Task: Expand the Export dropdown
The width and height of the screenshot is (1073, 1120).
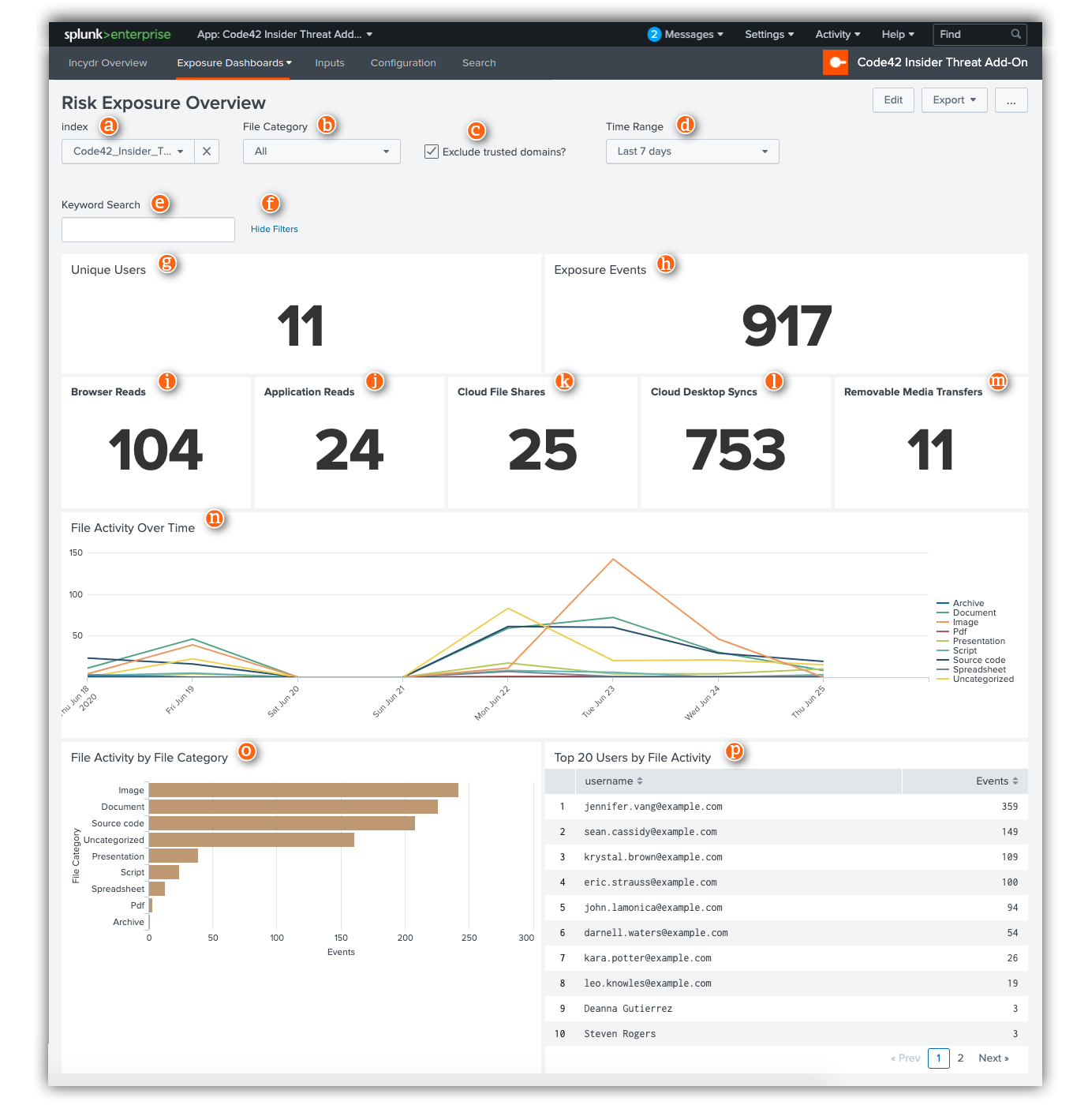Action: coord(954,100)
